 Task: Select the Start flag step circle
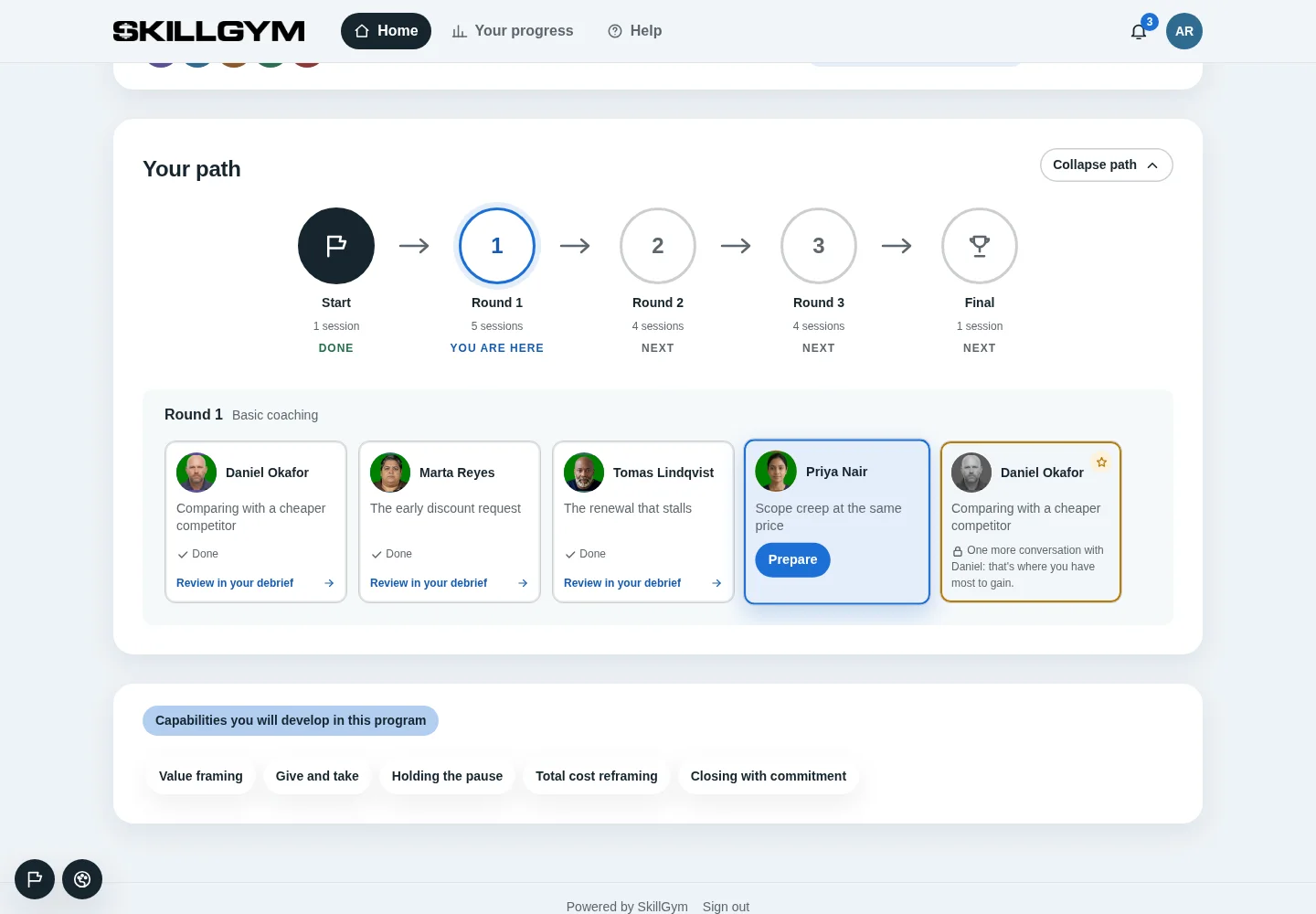(336, 246)
